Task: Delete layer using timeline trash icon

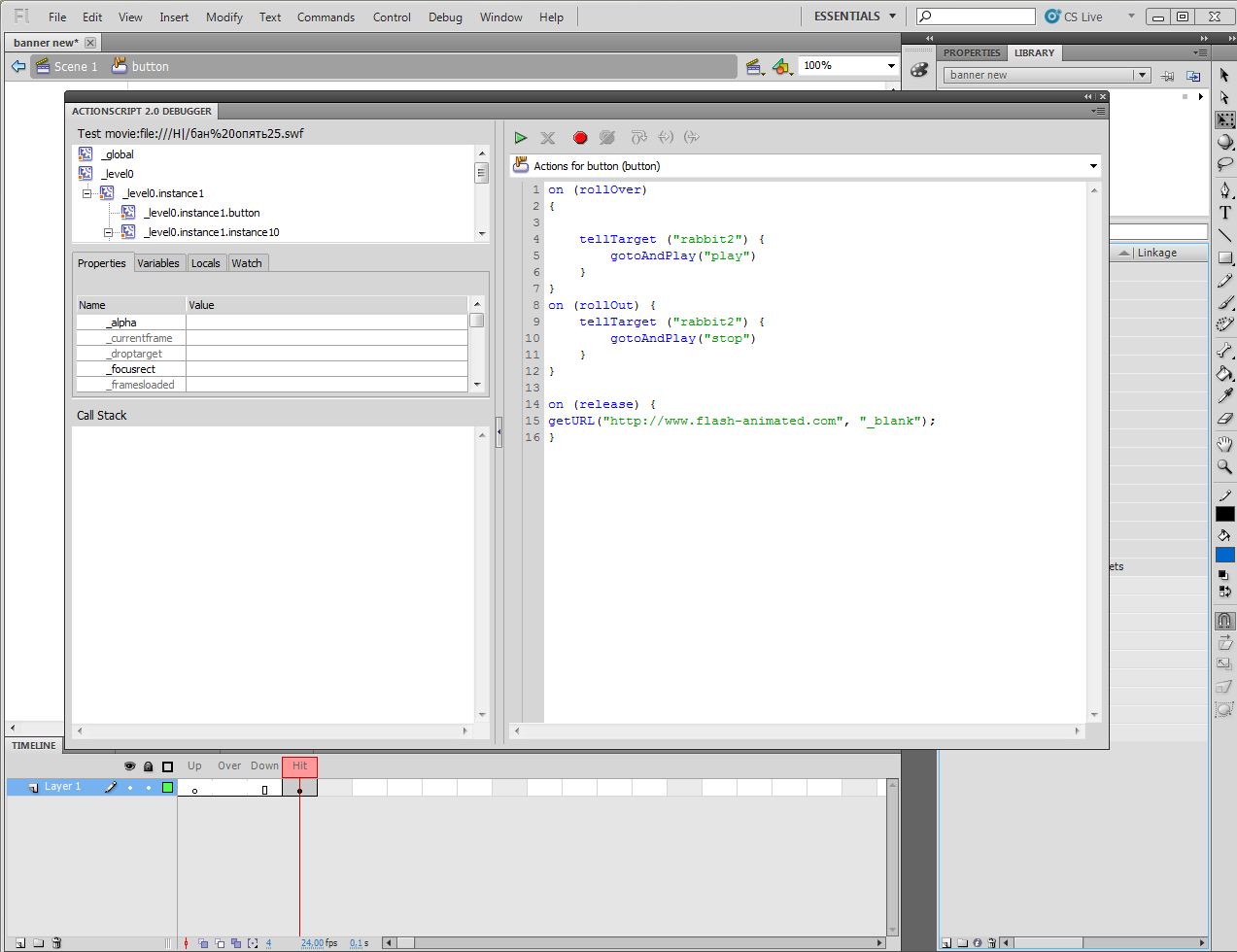Action: point(56,942)
